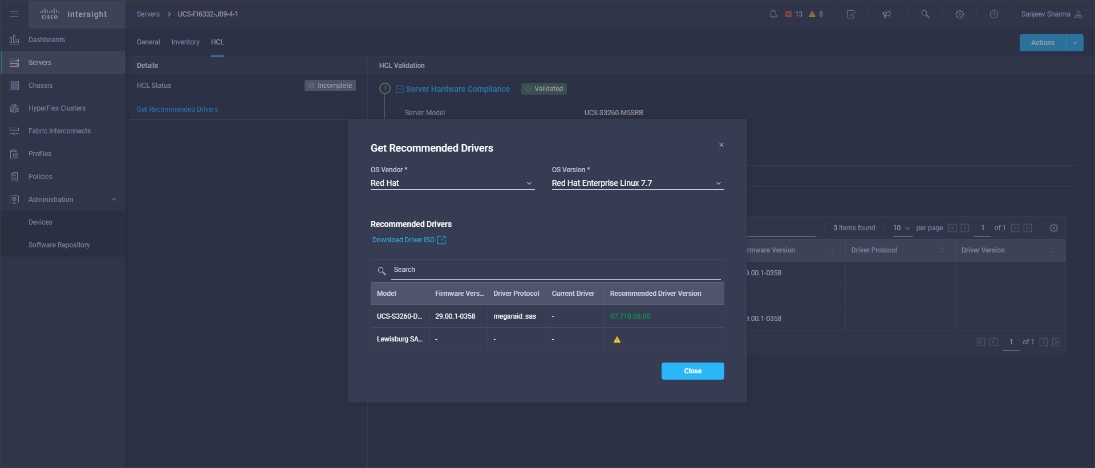The width and height of the screenshot is (1095, 468).
Task: Click the Search field in the drivers dialog
Action: [x=557, y=270]
